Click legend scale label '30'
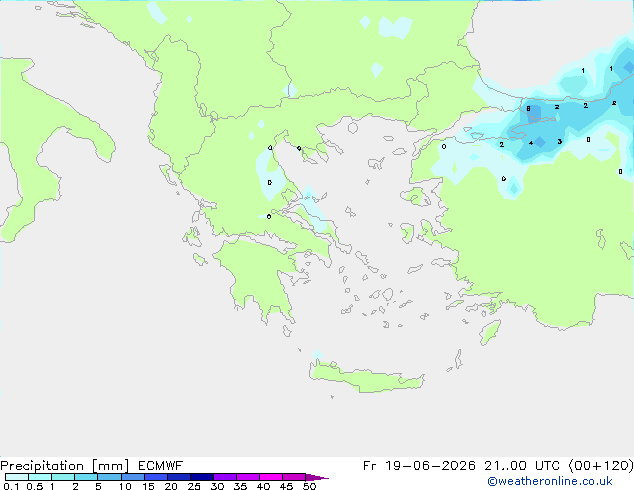The image size is (634, 490). [x=217, y=486]
